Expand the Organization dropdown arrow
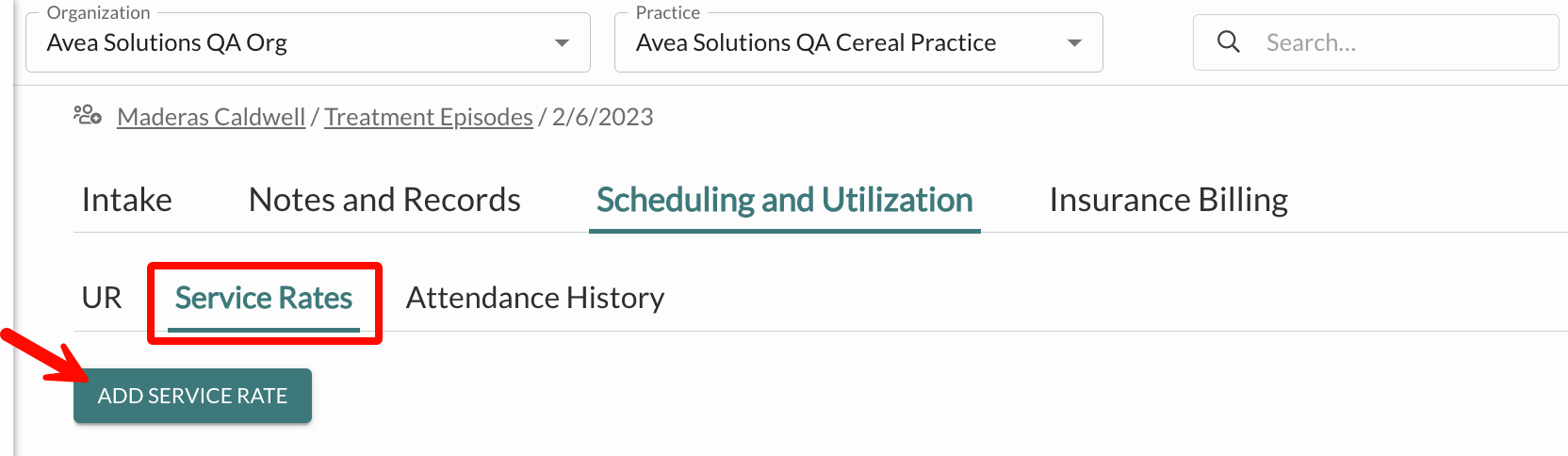 click(x=562, y=42)
